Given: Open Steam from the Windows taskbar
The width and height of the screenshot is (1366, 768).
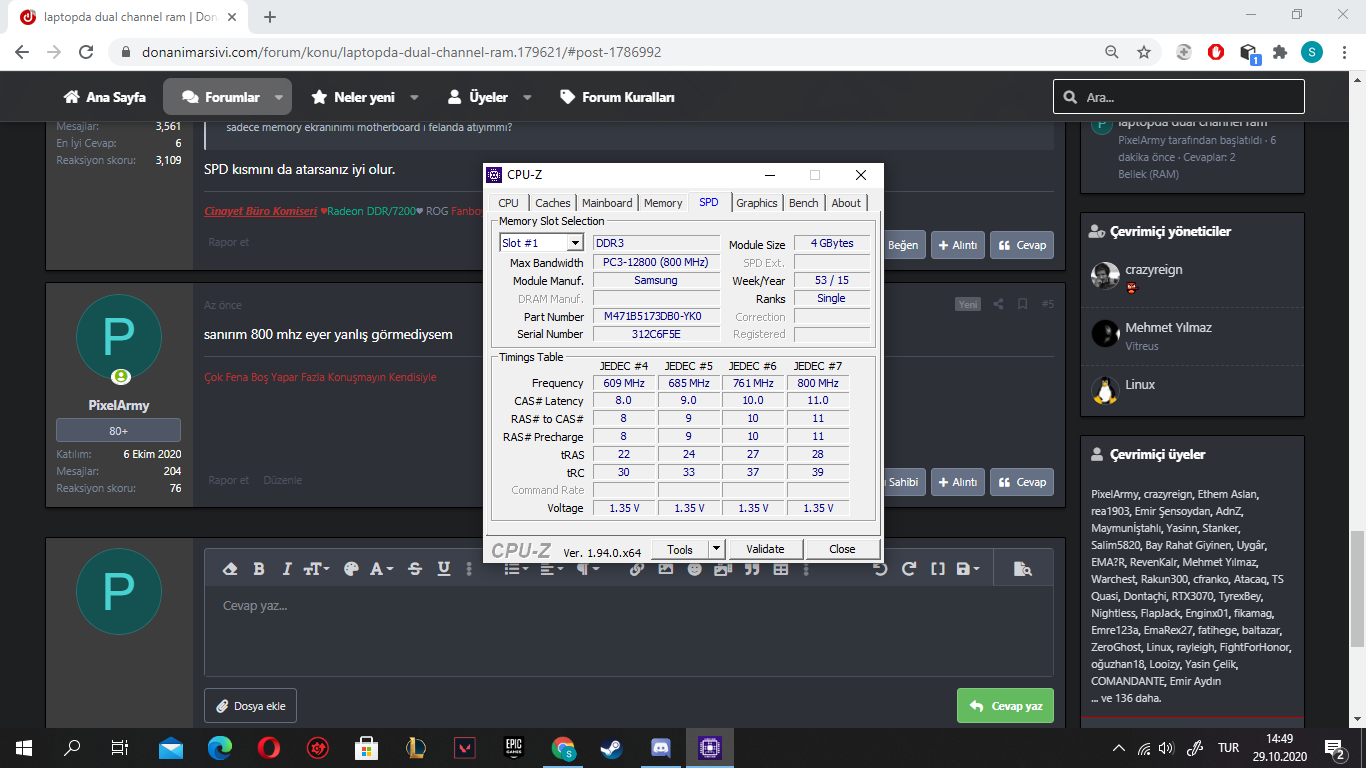Looking at the screenshot, I should click(x=612, y=747).
